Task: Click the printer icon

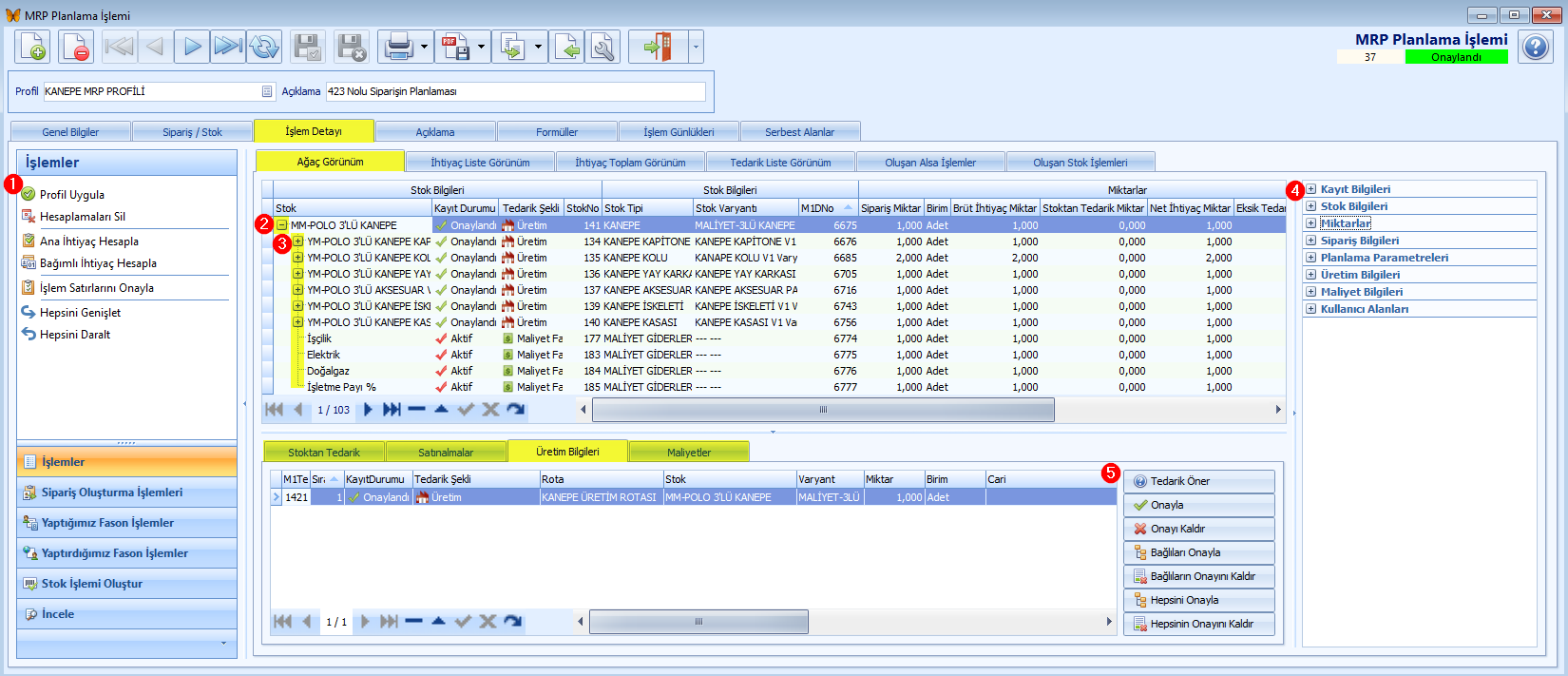Action: coord(398,47)
